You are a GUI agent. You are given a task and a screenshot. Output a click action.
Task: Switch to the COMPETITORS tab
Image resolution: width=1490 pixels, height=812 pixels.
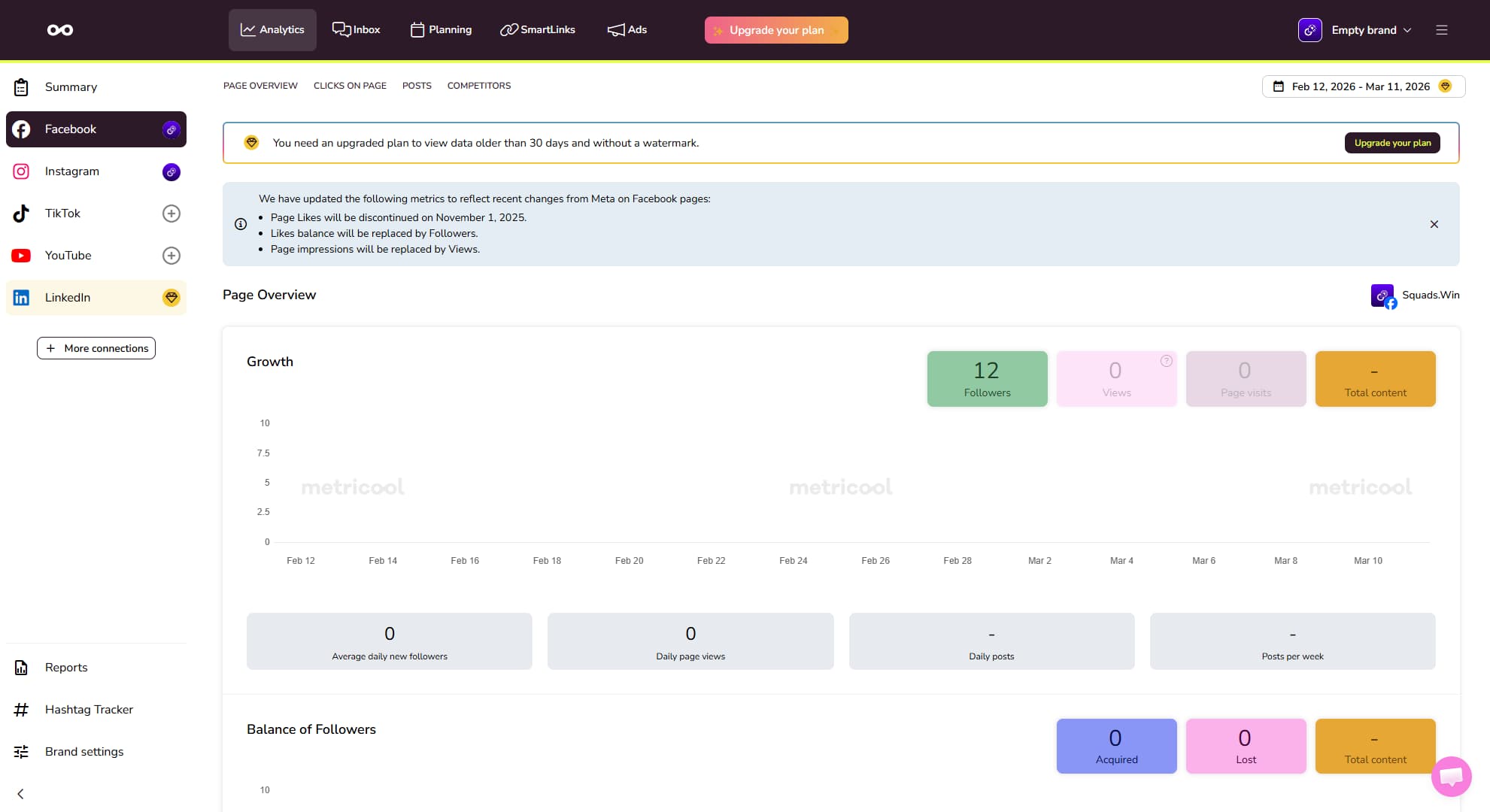point(479,85)
